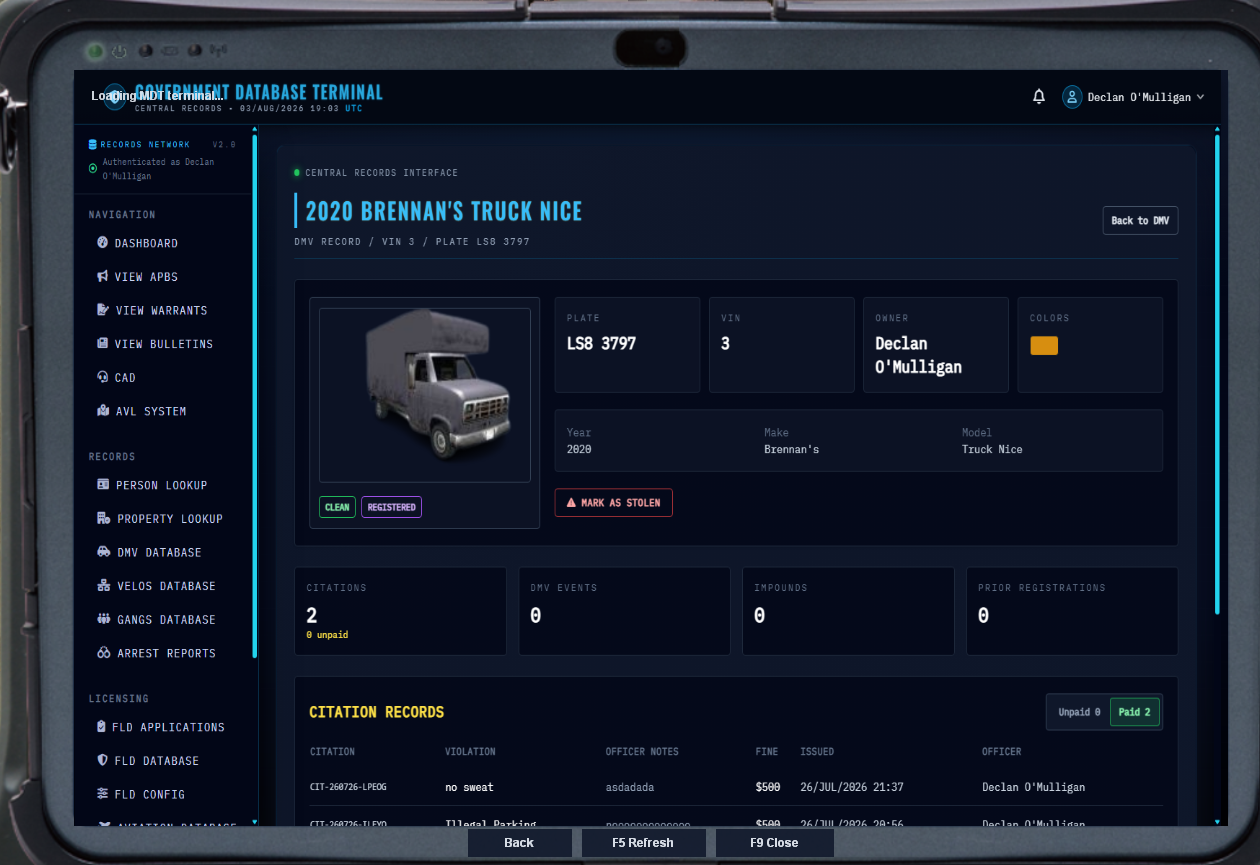Click the VELOS Database network icon
Screen dimensions: 1260x865
point(103,586)
